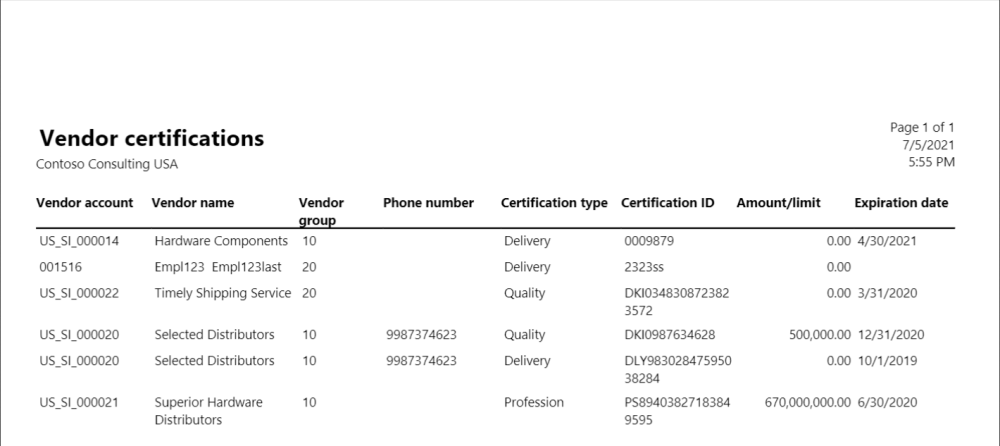The image size is (1000, 446).
Task: Click the Vendor certifications report title
Action: click(x=151, y=138)
